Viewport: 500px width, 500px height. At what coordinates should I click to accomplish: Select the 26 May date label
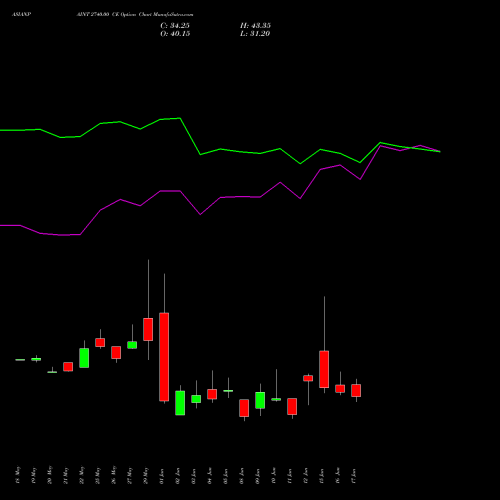pos(114,475)
